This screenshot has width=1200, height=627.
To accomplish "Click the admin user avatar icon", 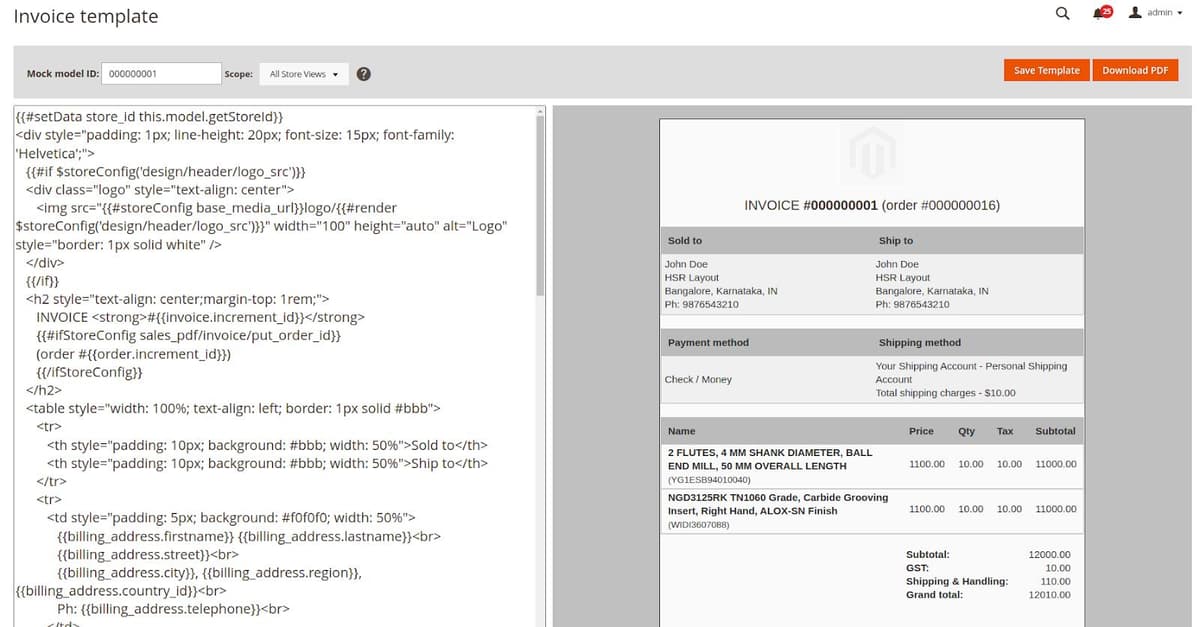I will pos(1135,13).
